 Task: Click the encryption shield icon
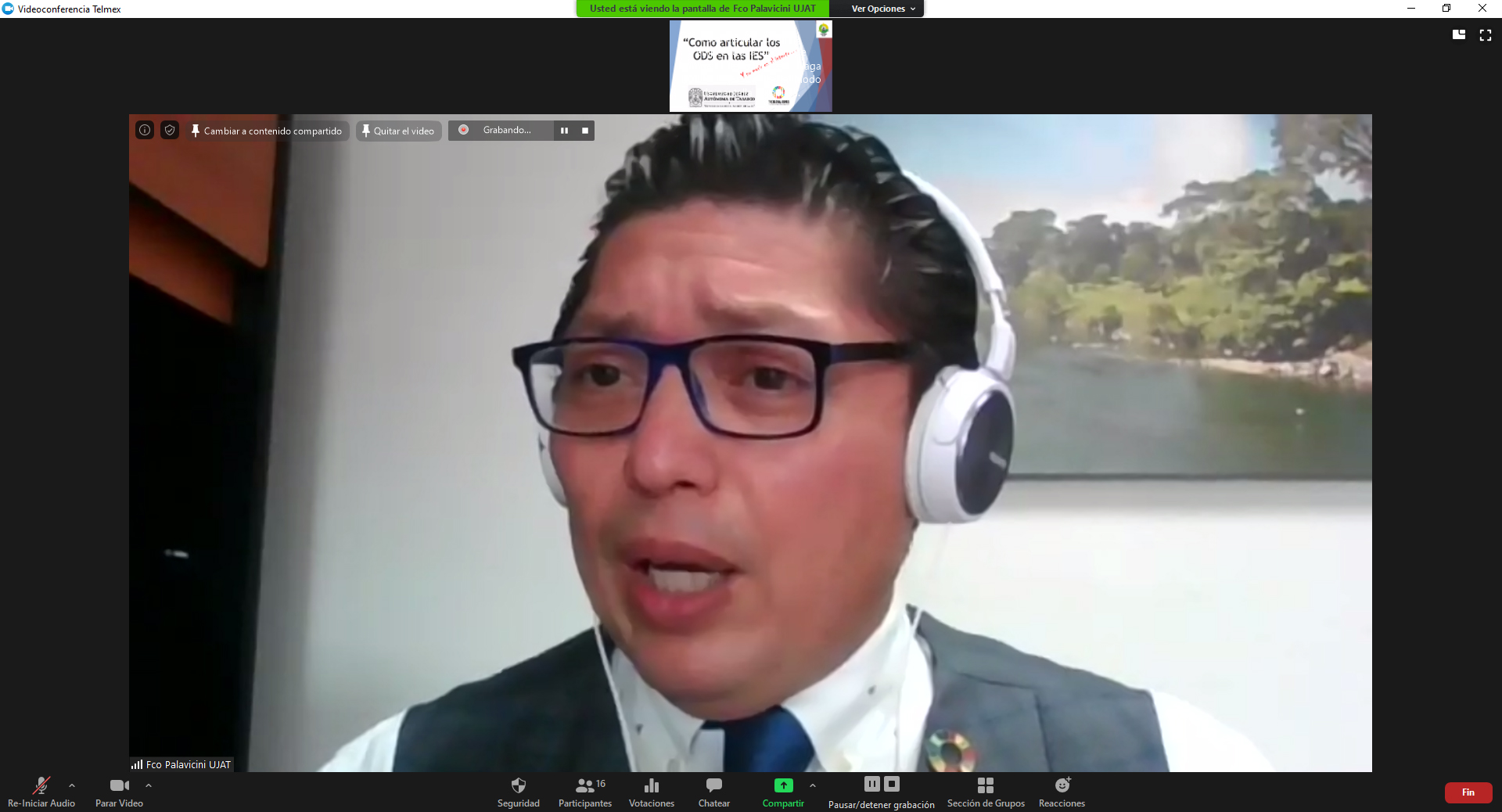[170, 131]
